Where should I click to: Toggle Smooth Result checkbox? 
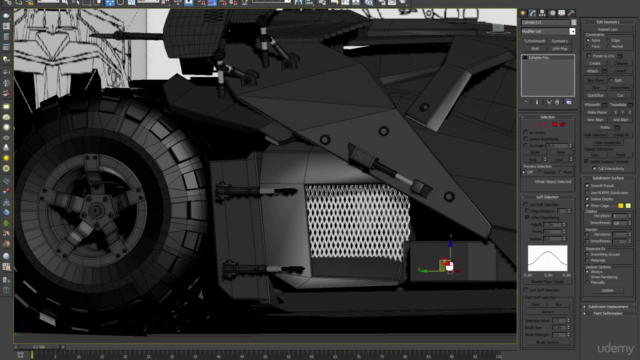click(x=587, y=186)
